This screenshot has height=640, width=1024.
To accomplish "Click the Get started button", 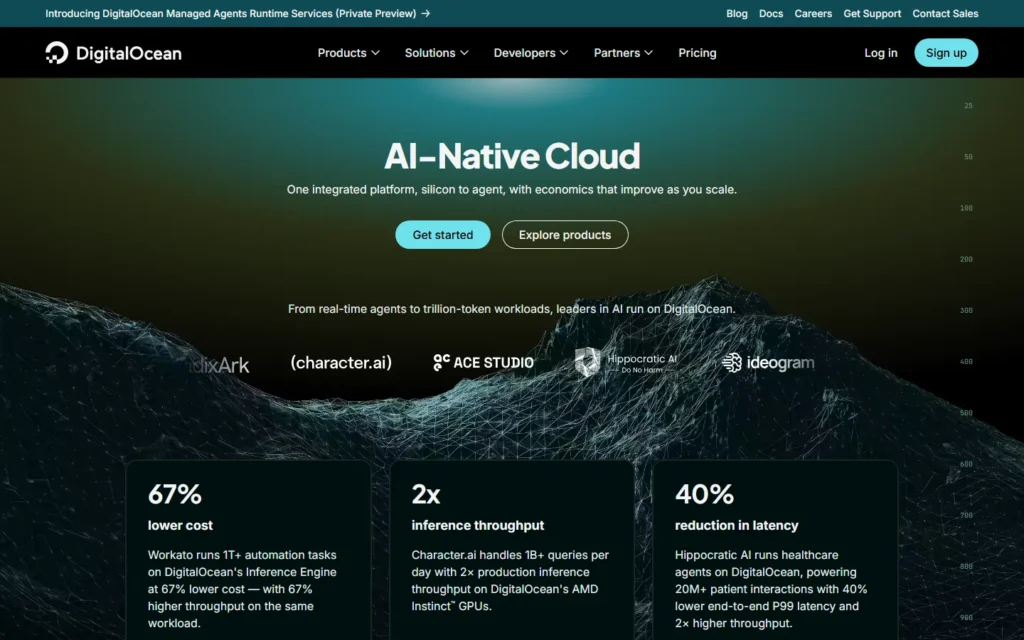I will [x=443, y=234].
